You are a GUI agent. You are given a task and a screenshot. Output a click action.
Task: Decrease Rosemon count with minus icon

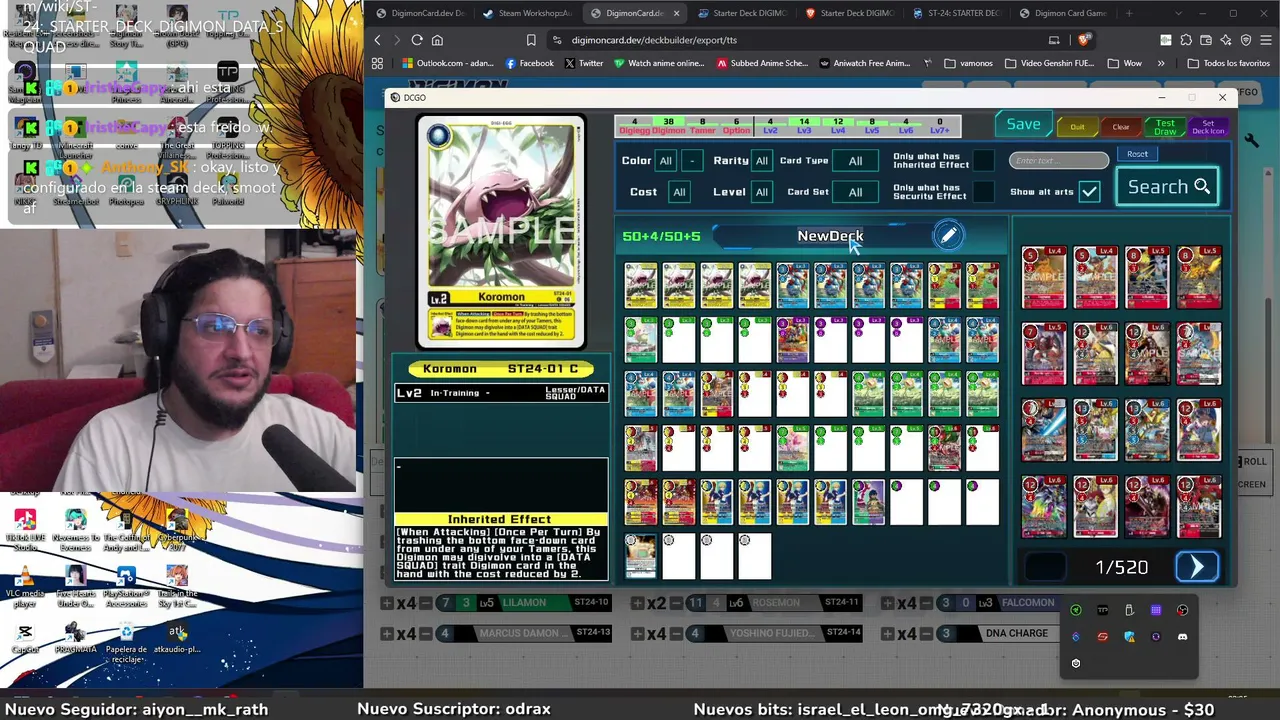tap(674, 603)
